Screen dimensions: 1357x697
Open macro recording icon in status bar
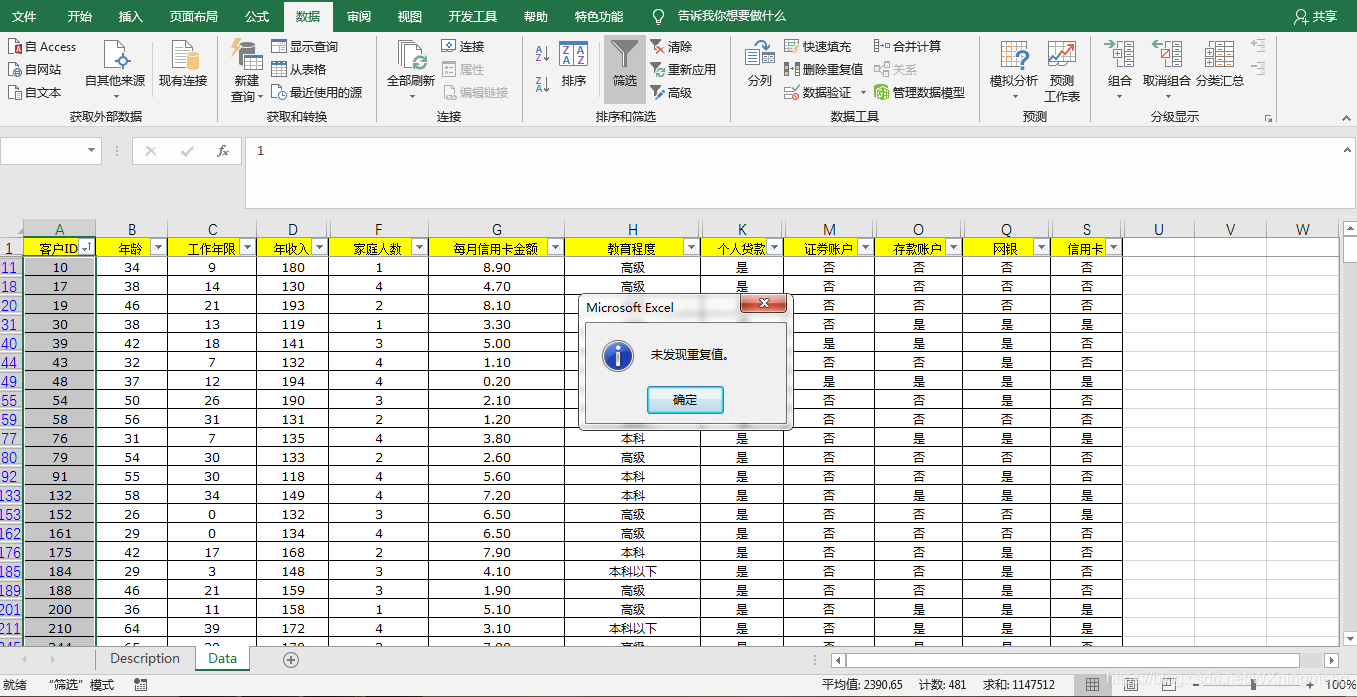coord(140,685)
